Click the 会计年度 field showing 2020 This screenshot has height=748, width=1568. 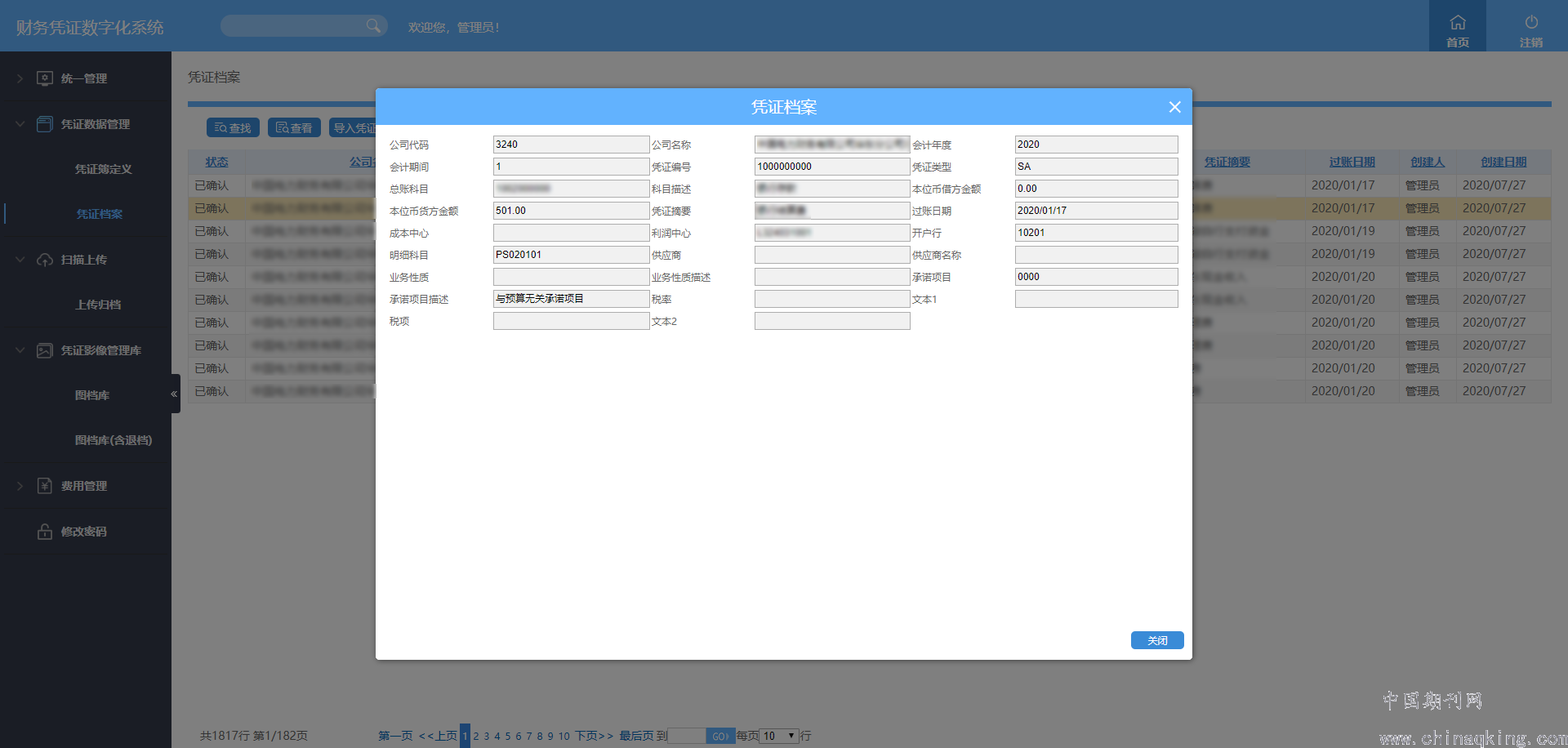coord(1096,145)
